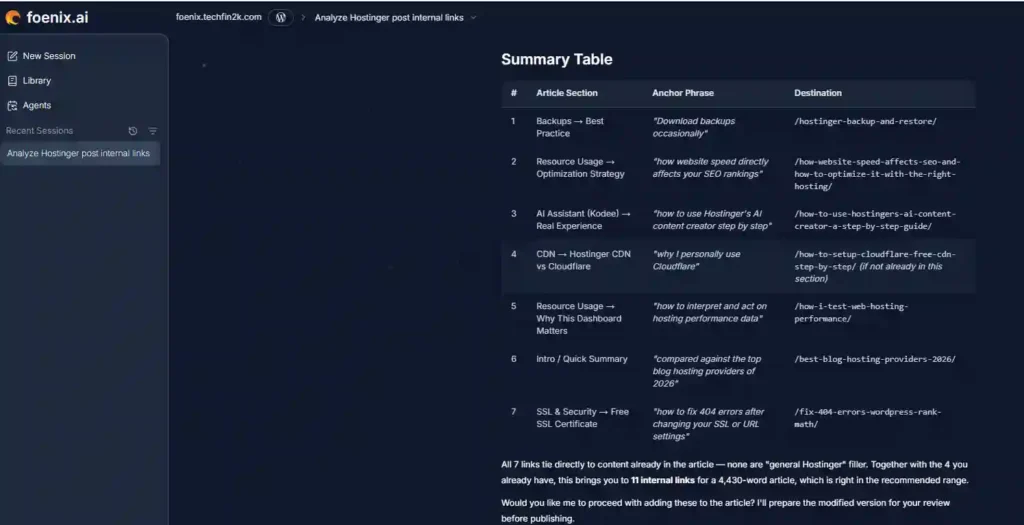Image resolution: width=1024 pixels, height=525 pixels.
Task: Click 'compared against the top blog hosting providers' phrase
Action: pyautogui.click(x=707, y=371)
